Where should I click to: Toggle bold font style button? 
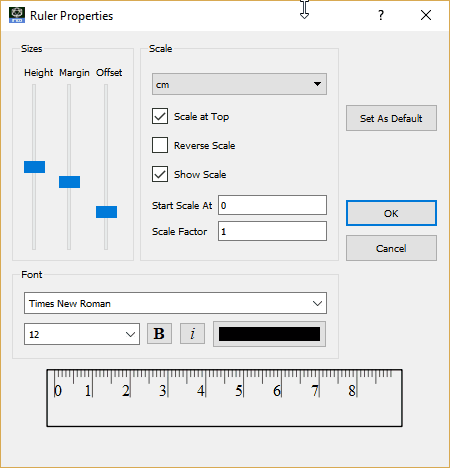click(x=159, y=333)
